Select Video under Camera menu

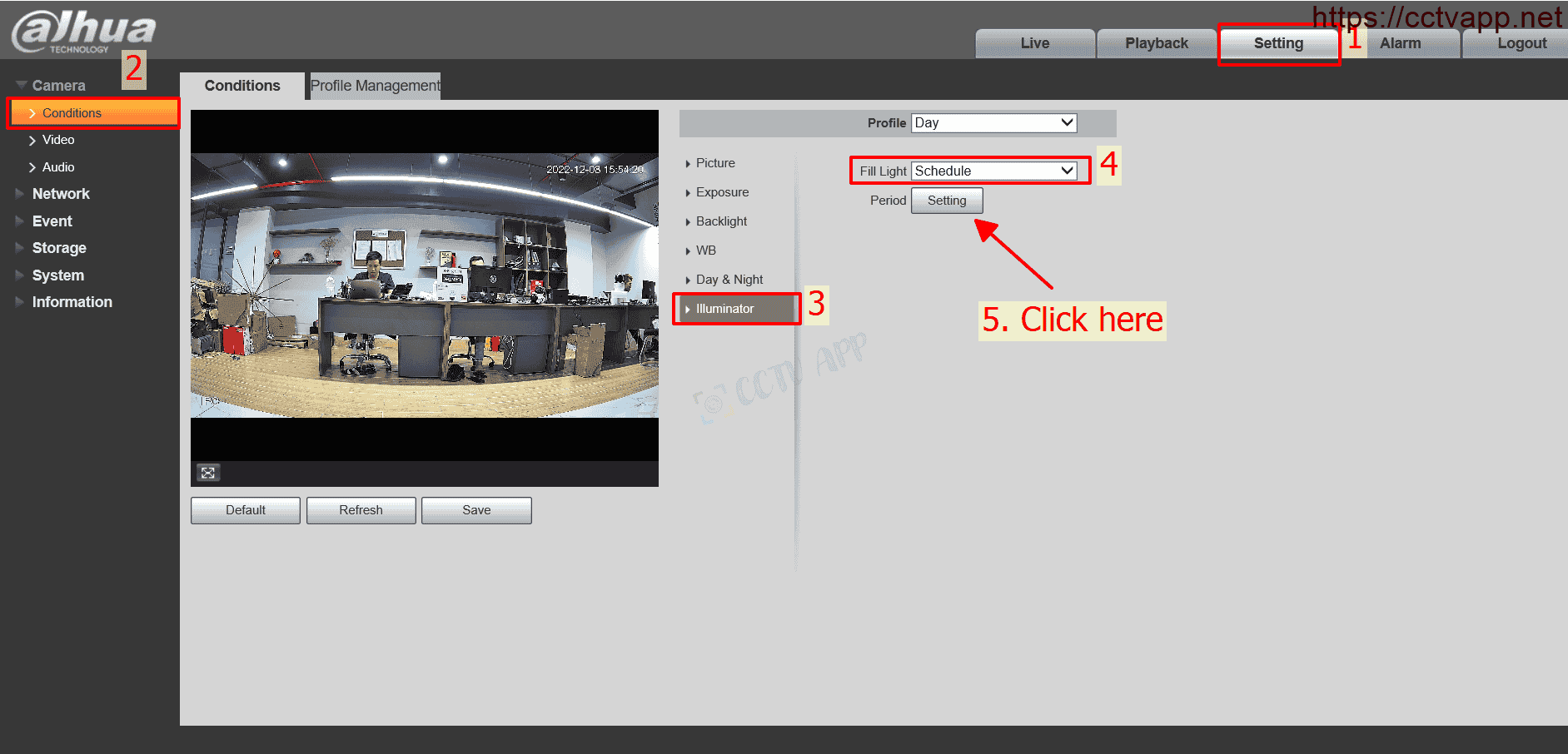[x=58, y=140]
